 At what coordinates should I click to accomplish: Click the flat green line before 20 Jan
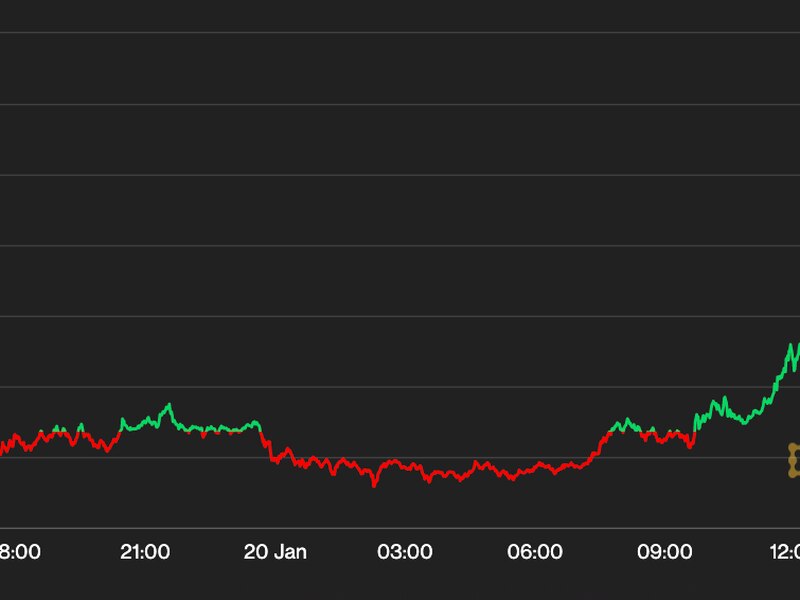point(225,429)
